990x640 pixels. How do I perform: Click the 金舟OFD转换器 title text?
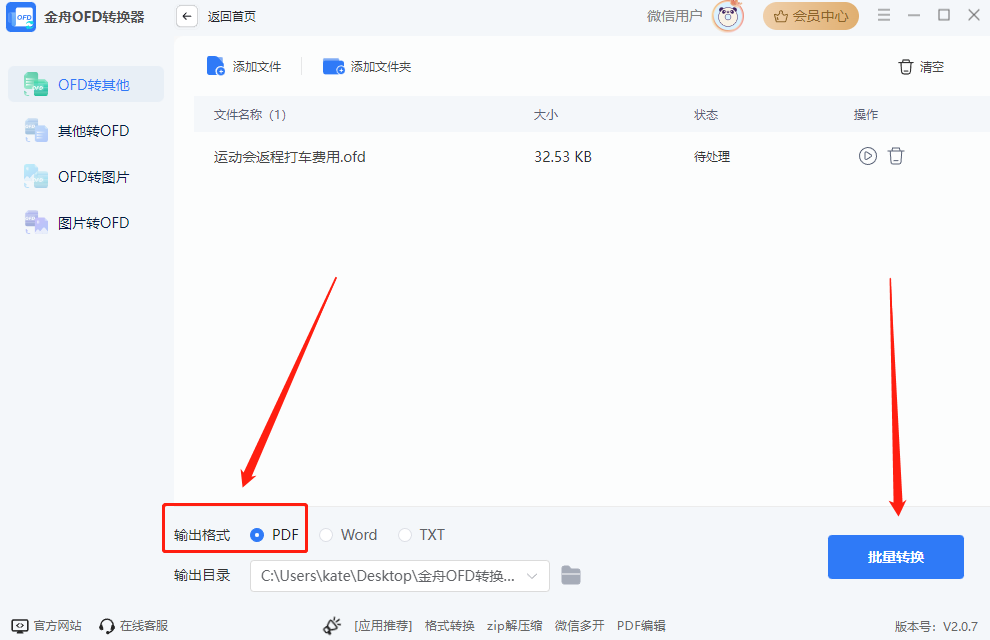[94, 17]
